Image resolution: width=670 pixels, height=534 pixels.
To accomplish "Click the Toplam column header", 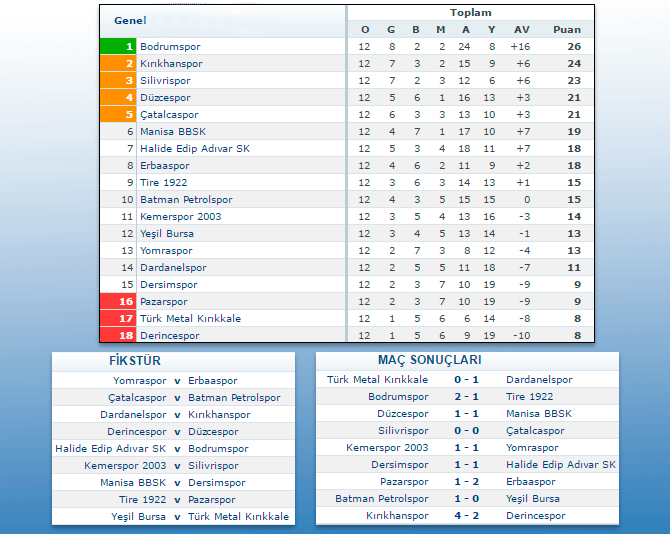I will coord(470,13).
